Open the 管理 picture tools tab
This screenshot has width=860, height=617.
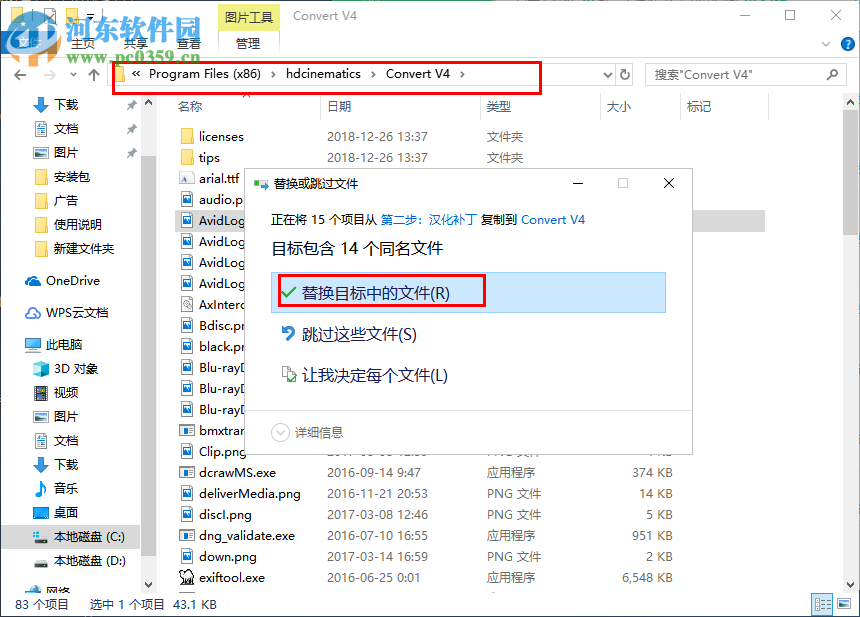click(x=246, y=43)
